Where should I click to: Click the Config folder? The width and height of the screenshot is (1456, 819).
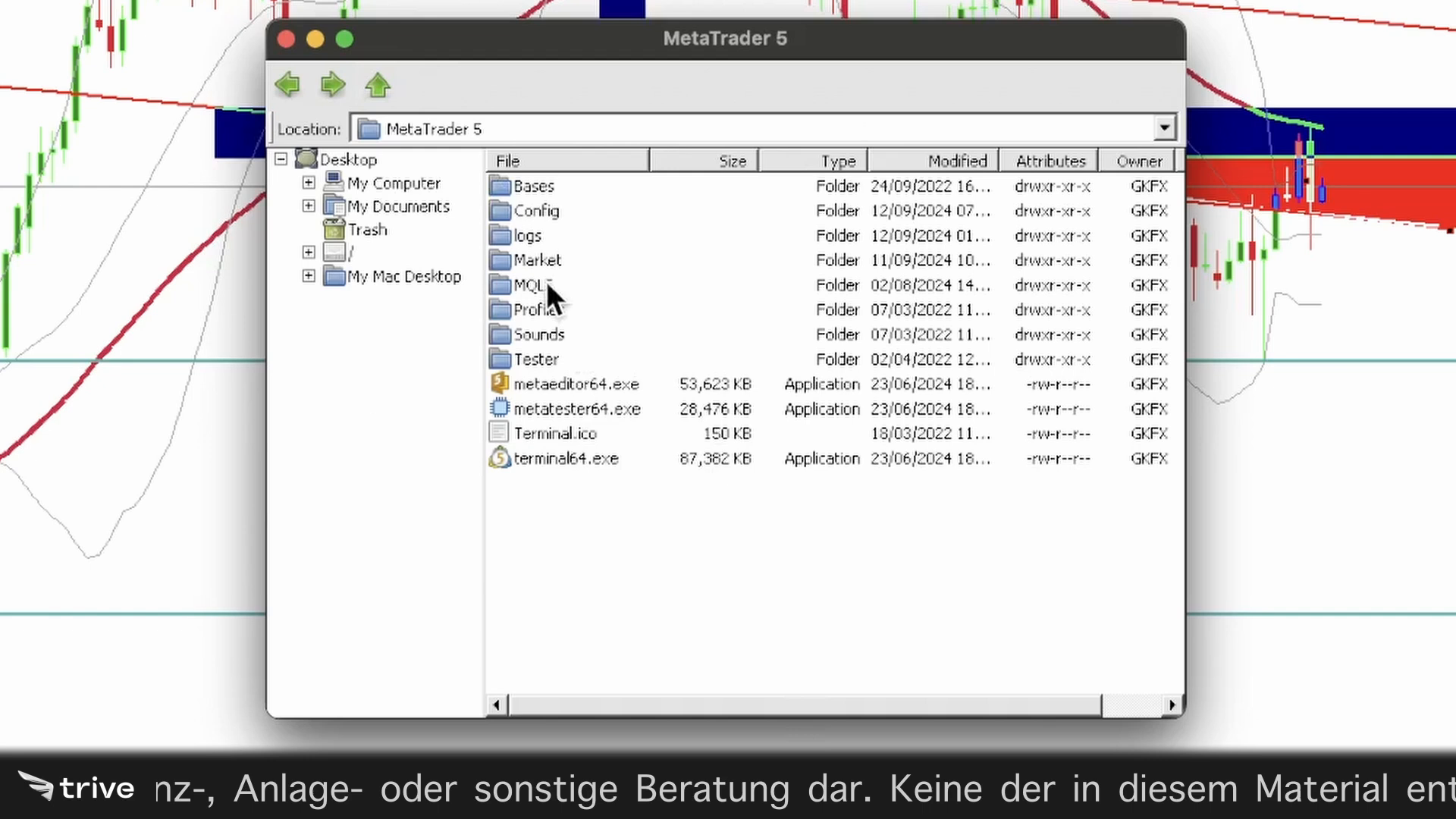point(537,210)
